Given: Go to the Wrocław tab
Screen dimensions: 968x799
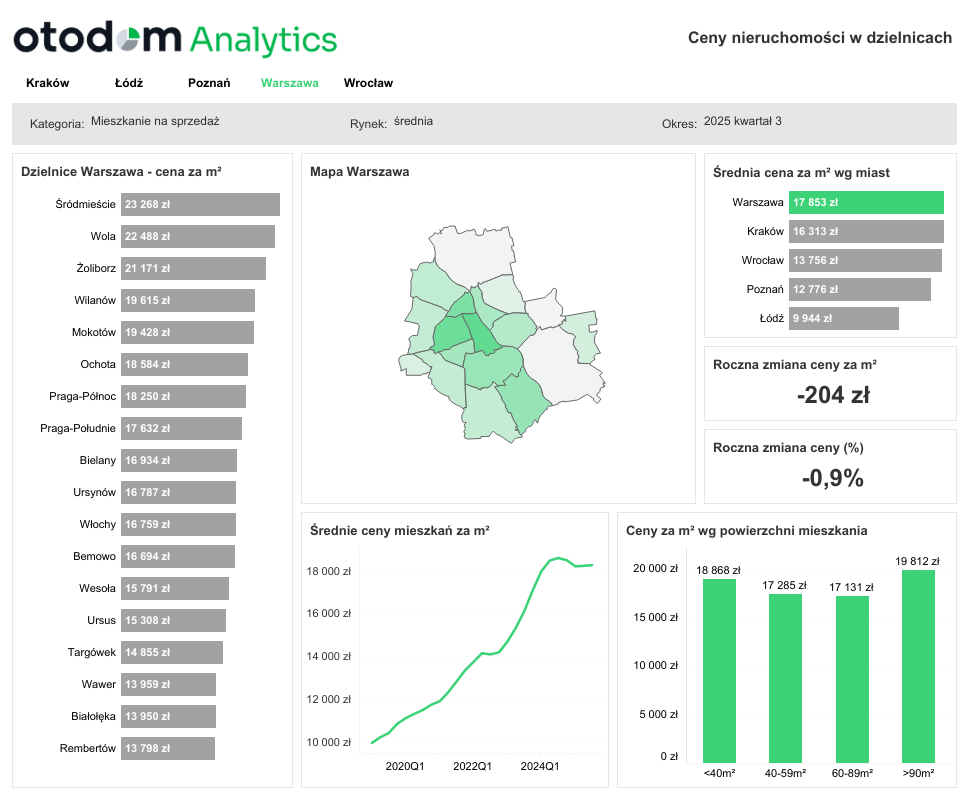Looking at the screenshot, I should pos(368,83).
